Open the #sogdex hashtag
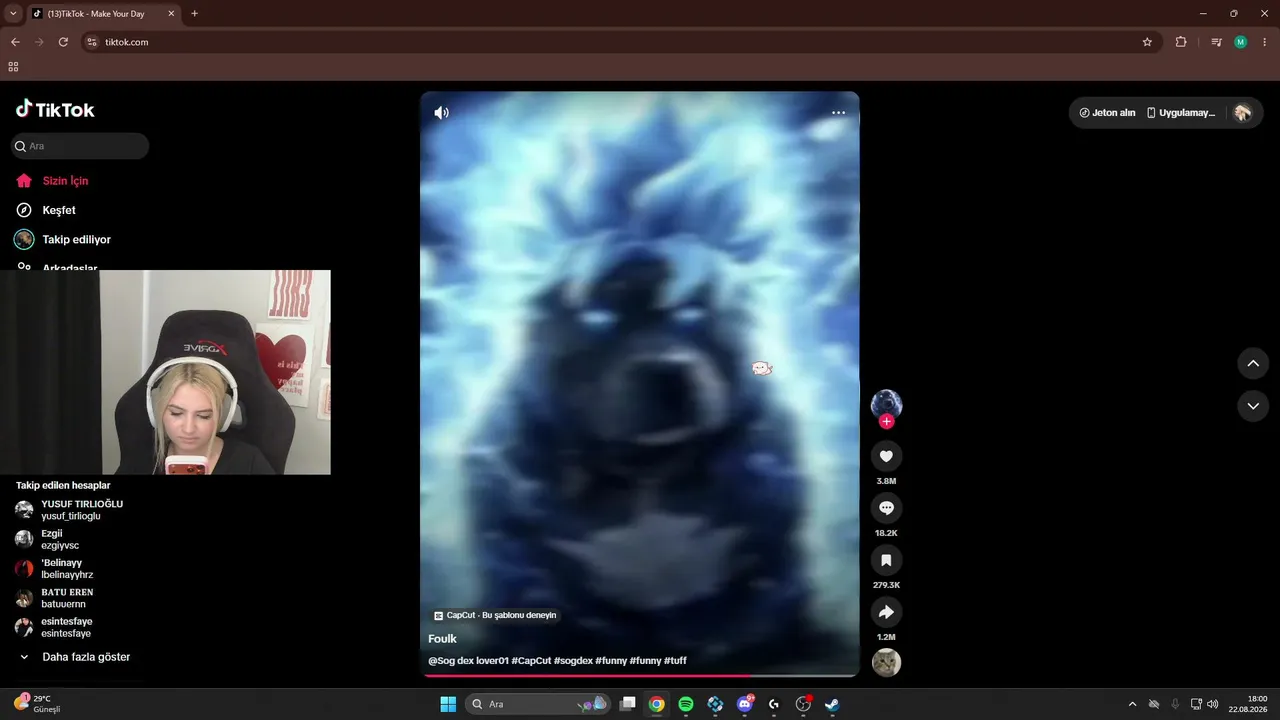 pyautogui.click(x=573, y=661)
